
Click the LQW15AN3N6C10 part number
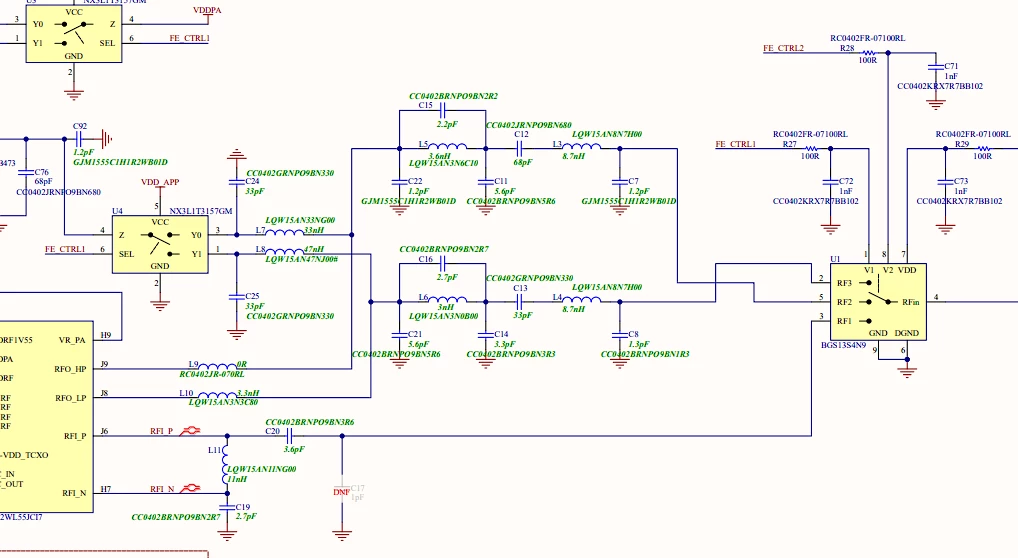point(443,163)
